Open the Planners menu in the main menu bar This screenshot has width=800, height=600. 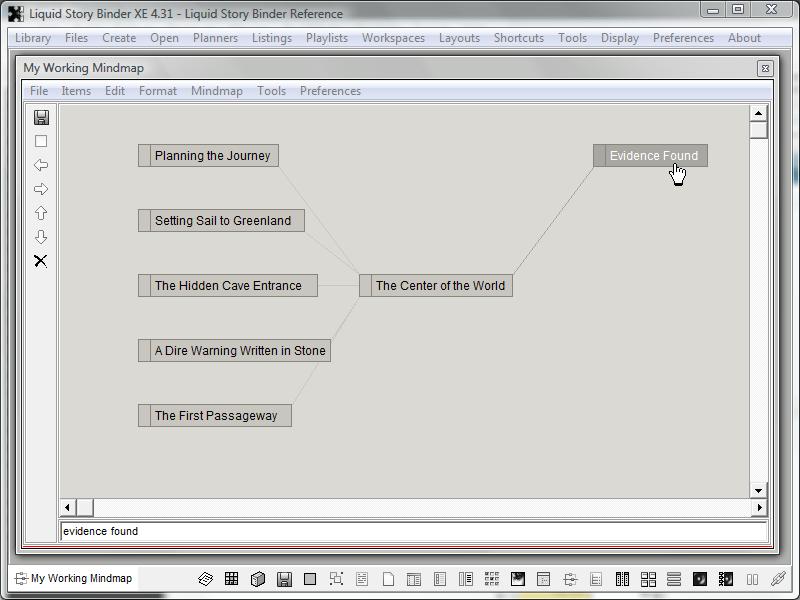coord(215,38)
